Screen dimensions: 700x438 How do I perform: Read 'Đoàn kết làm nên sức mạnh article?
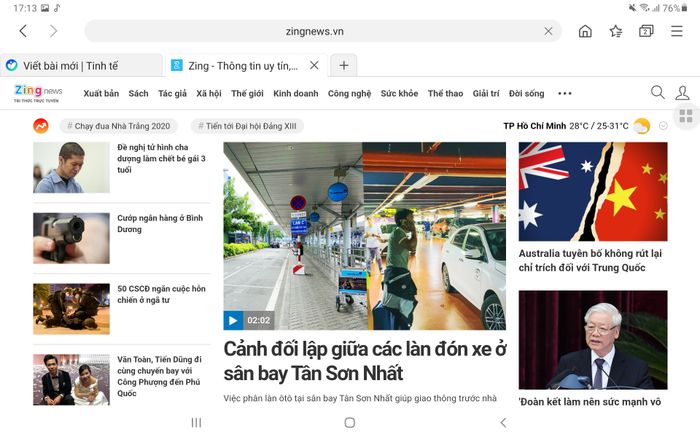point(590,402)
